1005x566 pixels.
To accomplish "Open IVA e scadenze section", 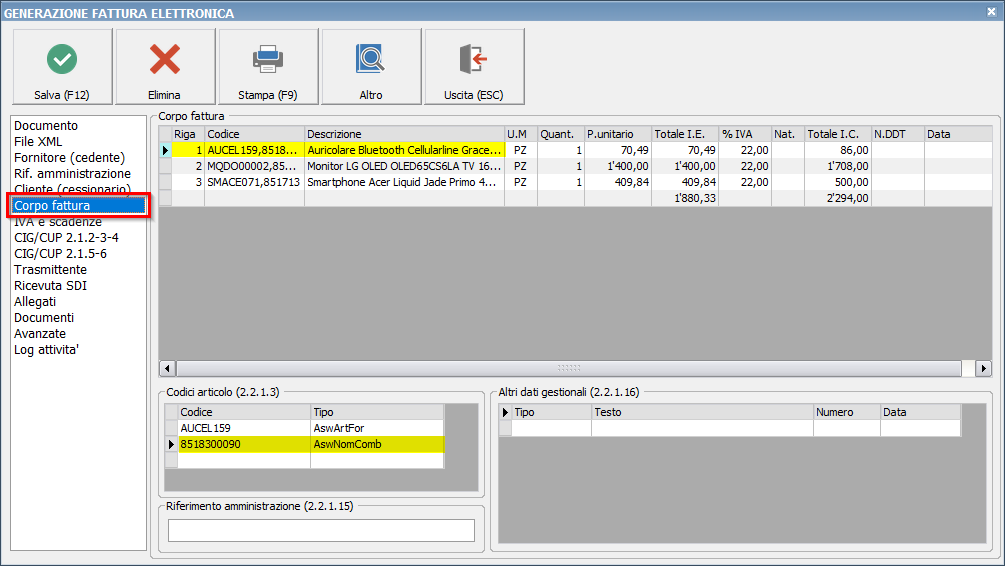I will [x=58, y=222].
